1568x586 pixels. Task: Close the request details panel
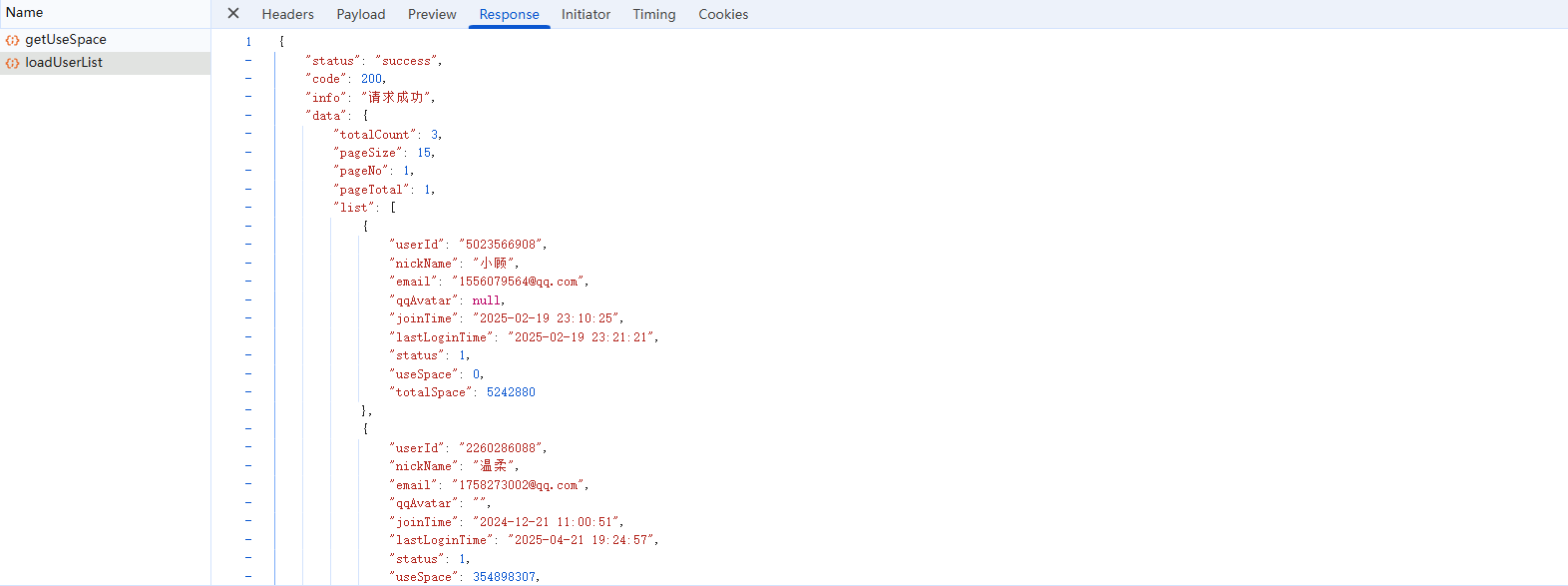[233, 14]
